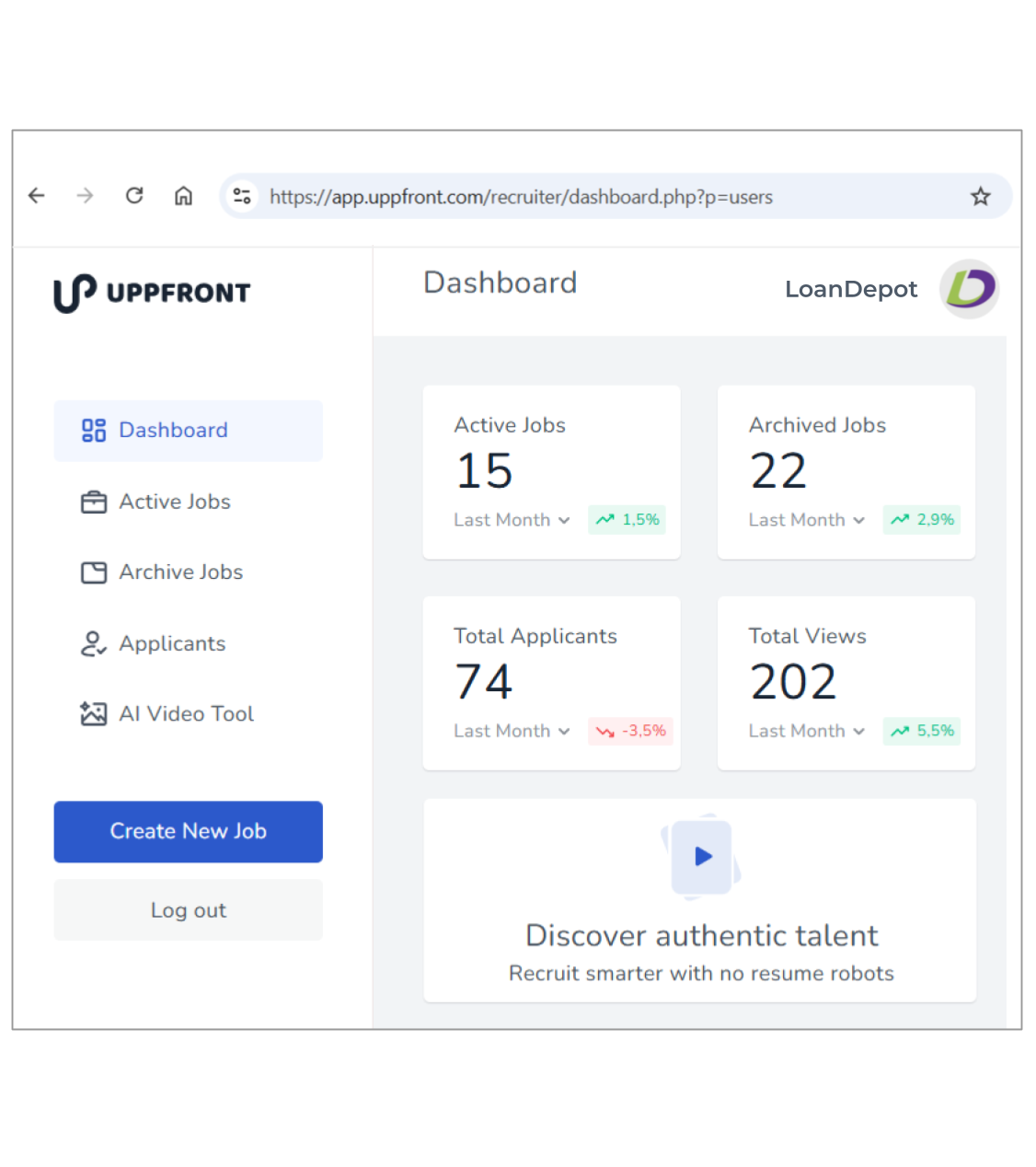Open Active Jobs in the sidebar
The height and width of the screenshot is (1167, 1036).
click(174, 502)
